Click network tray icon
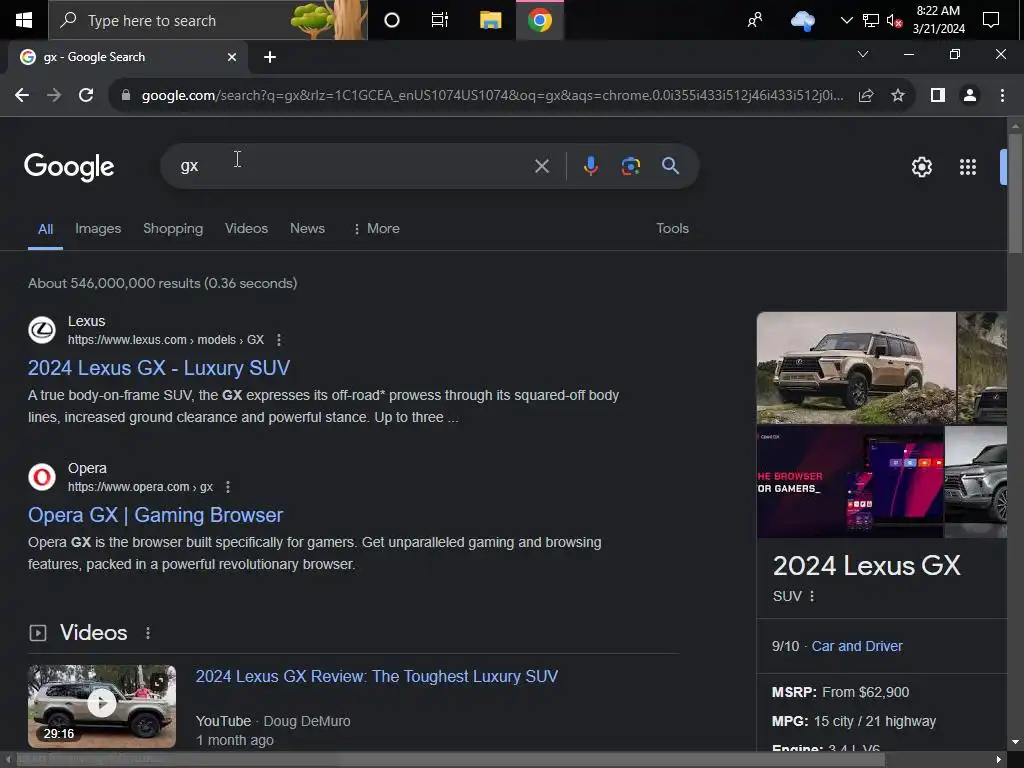This screenshot has height=768, width=1024. [871, 20]
